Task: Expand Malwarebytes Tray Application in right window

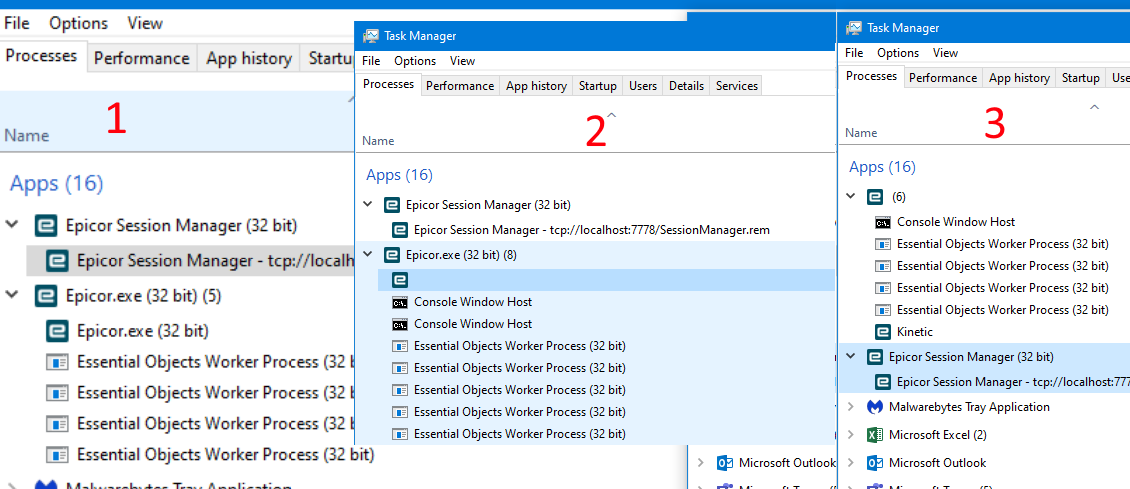Action: click(851, 407)
